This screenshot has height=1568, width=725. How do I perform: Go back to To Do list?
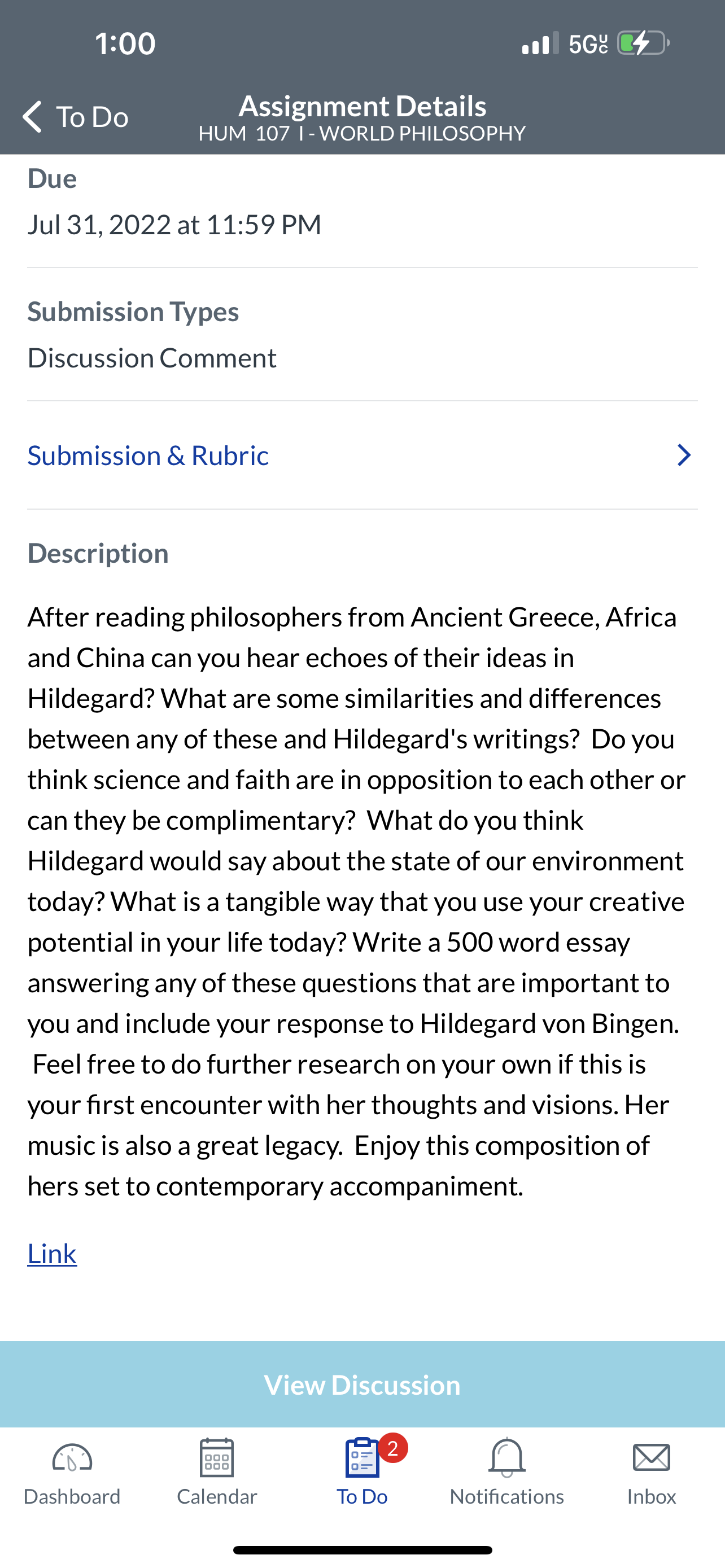76,116
